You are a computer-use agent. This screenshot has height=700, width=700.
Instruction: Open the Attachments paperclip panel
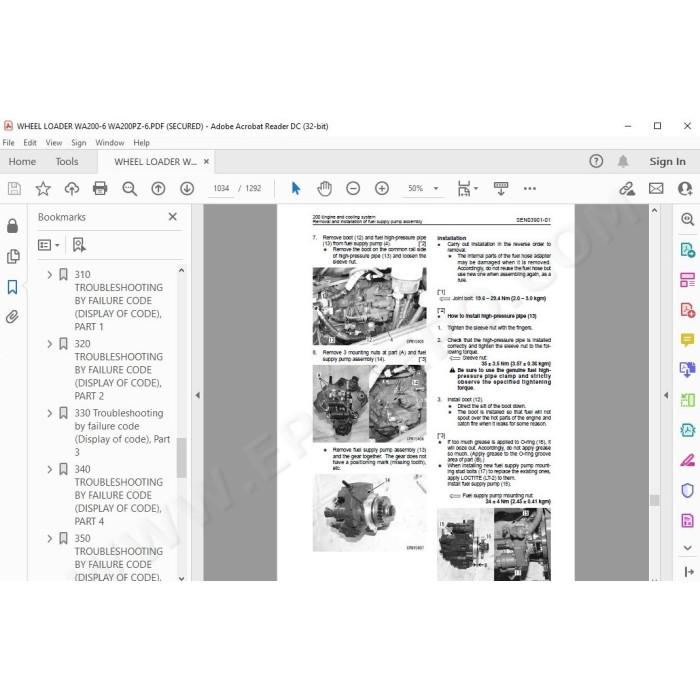(12, 317)
